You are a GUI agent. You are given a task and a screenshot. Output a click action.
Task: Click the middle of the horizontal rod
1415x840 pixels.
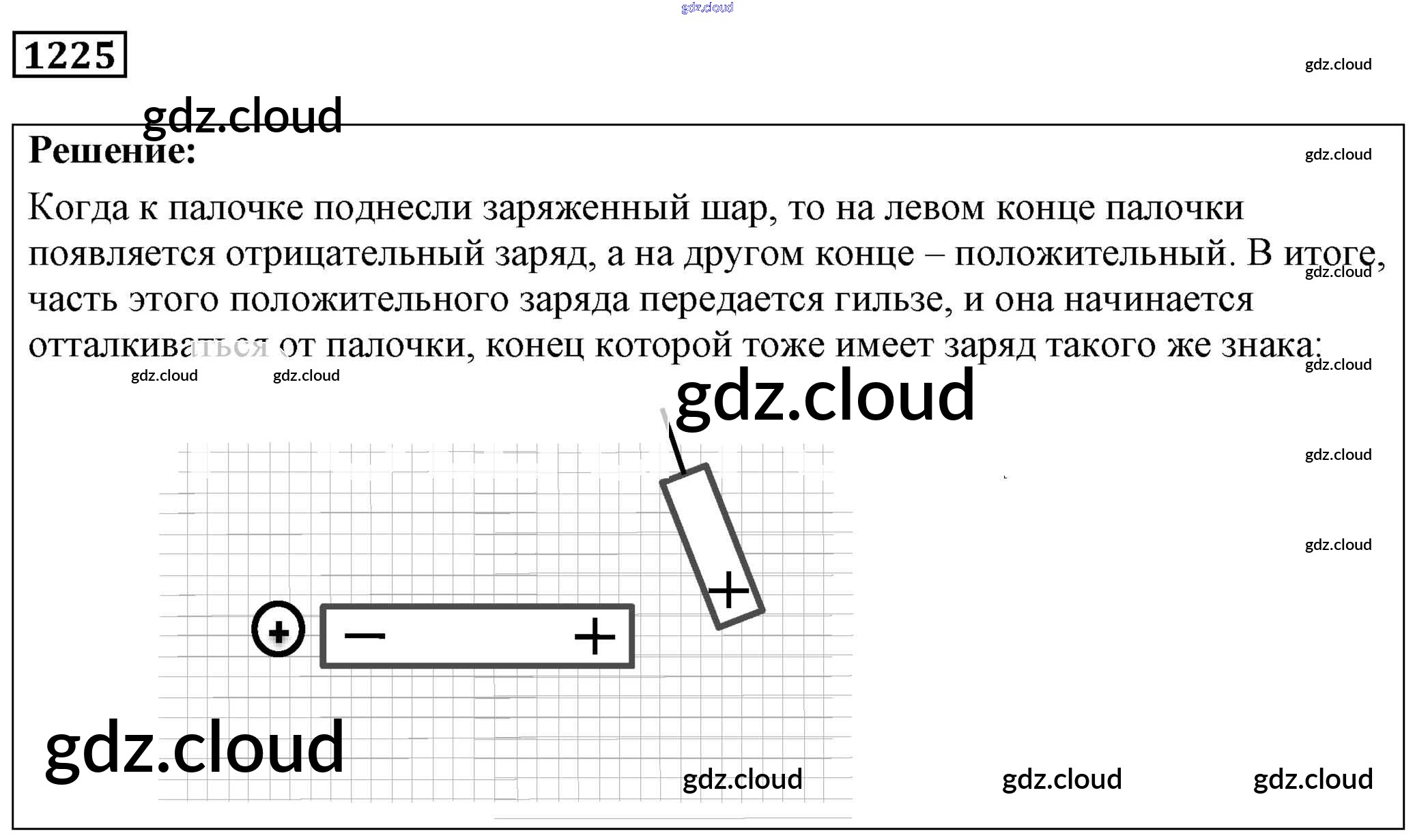[477, 636]
